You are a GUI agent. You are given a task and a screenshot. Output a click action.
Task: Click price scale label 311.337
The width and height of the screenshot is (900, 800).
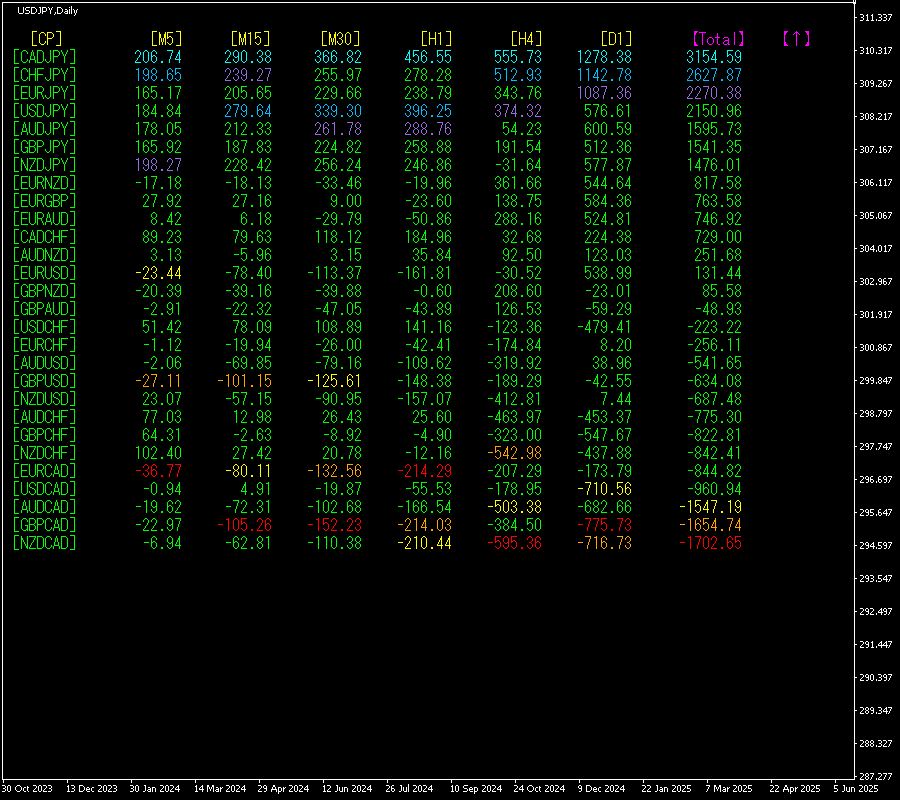[x=875, y=18]
